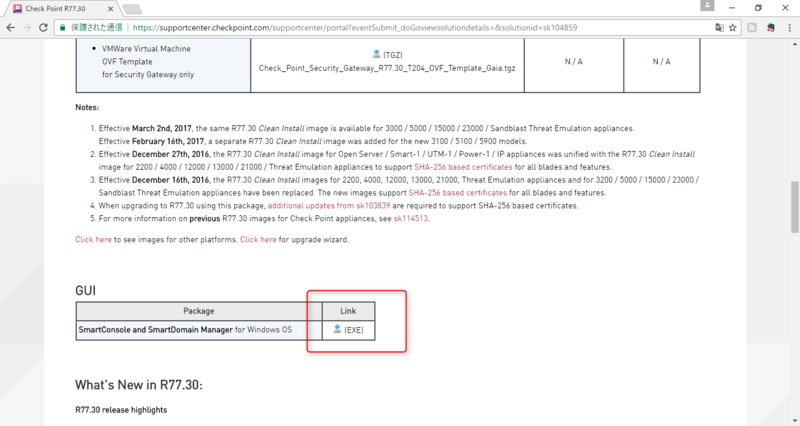Click VMWare Virtual Machine list item
Viewport: 800px width, 426px height.
coord(146,48)
